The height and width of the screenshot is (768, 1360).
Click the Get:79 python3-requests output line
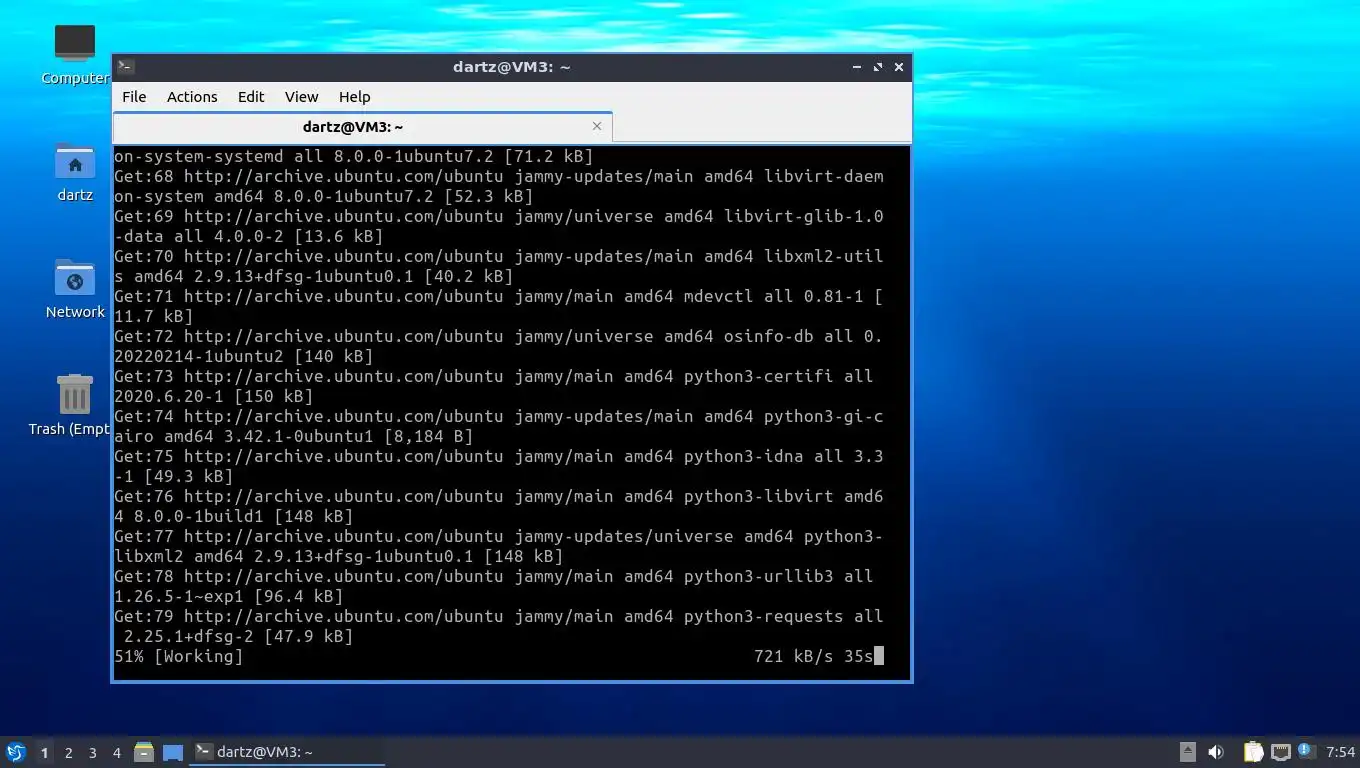click(x=499, y=626)
